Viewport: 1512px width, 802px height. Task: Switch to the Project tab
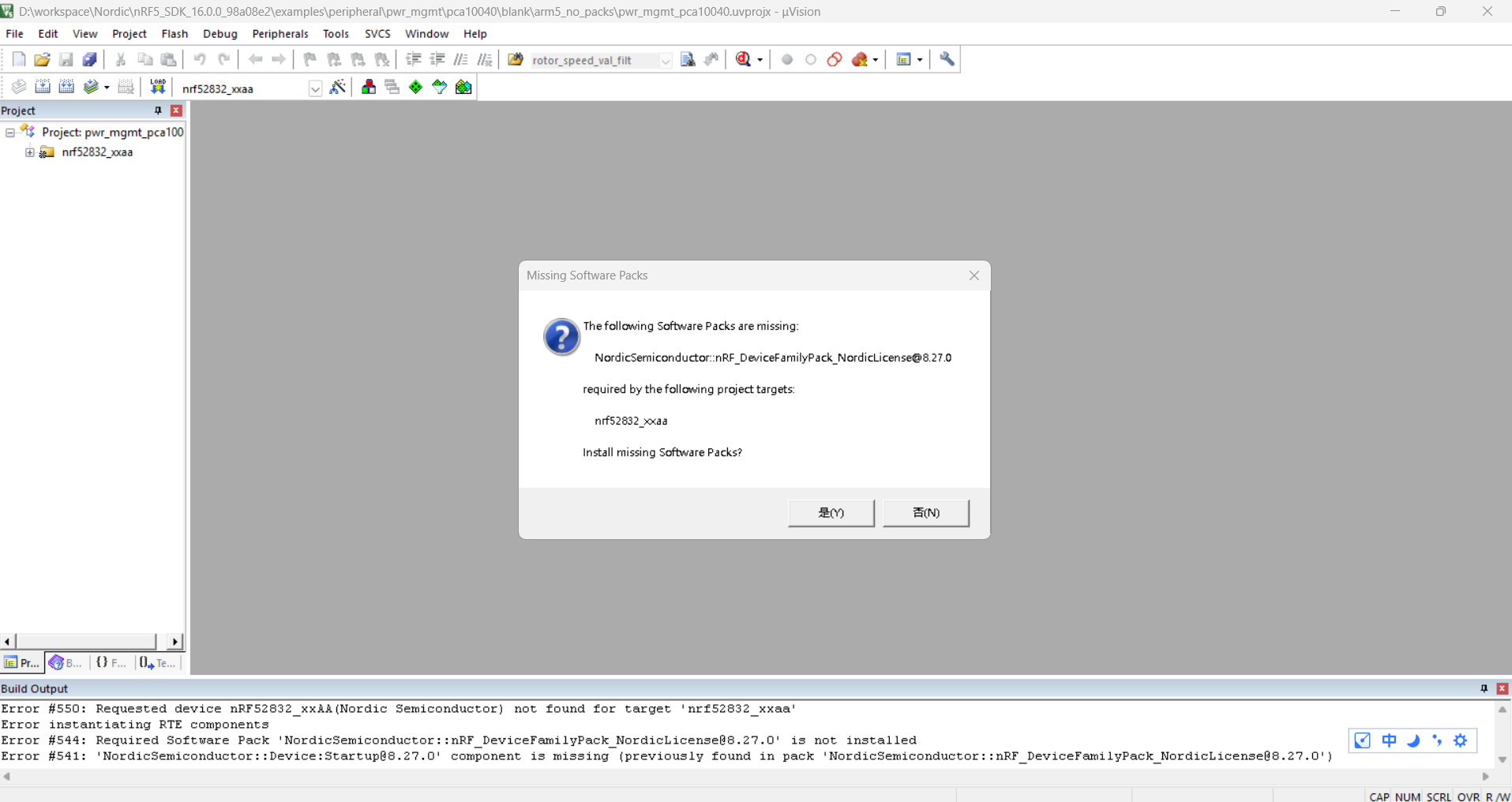click(x=22, y=663)
